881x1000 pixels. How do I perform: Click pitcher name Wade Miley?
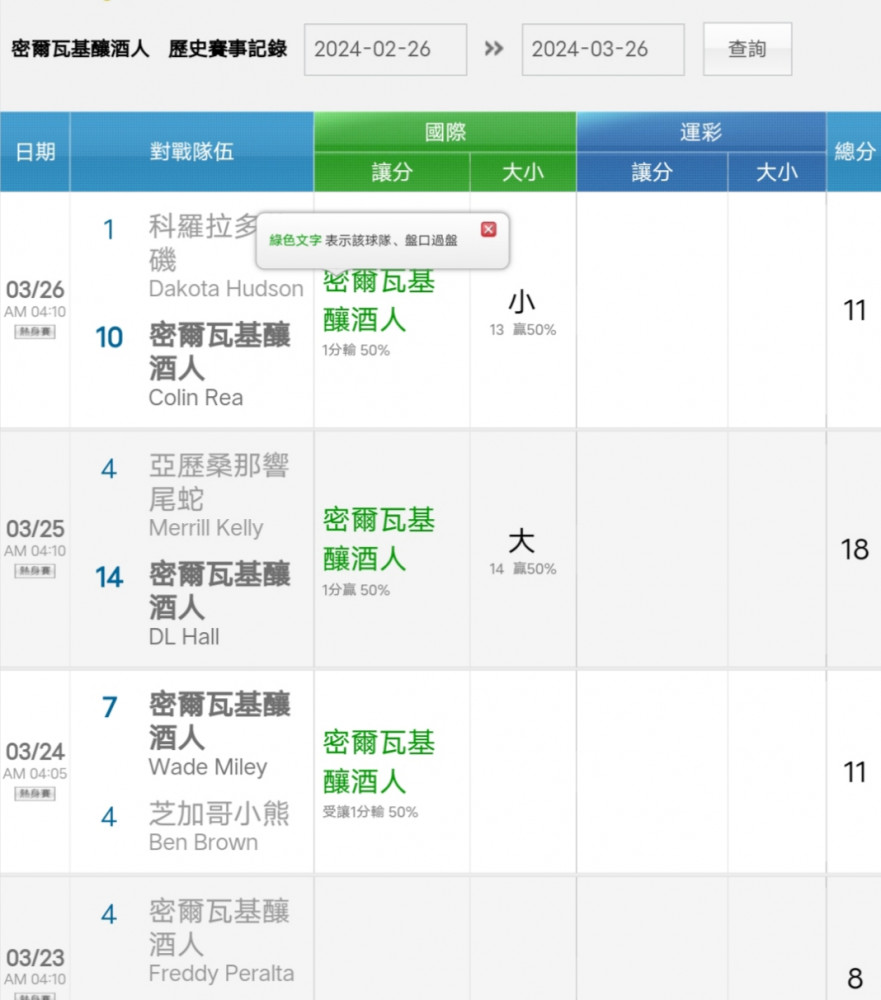[208, 767]
